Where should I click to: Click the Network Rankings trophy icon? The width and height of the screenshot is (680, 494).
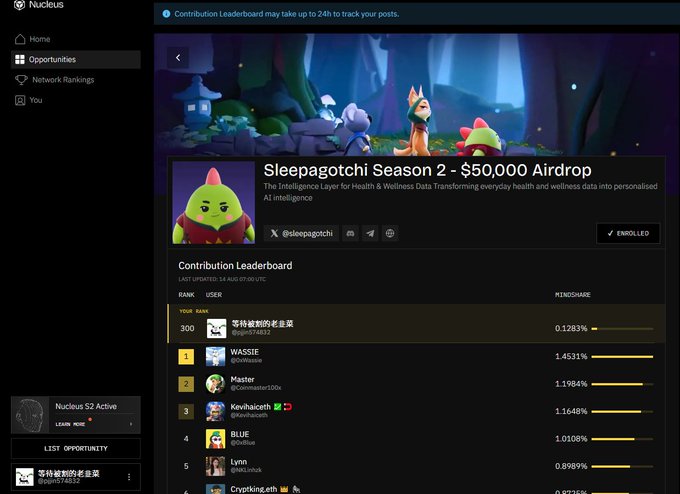(21, 80)
